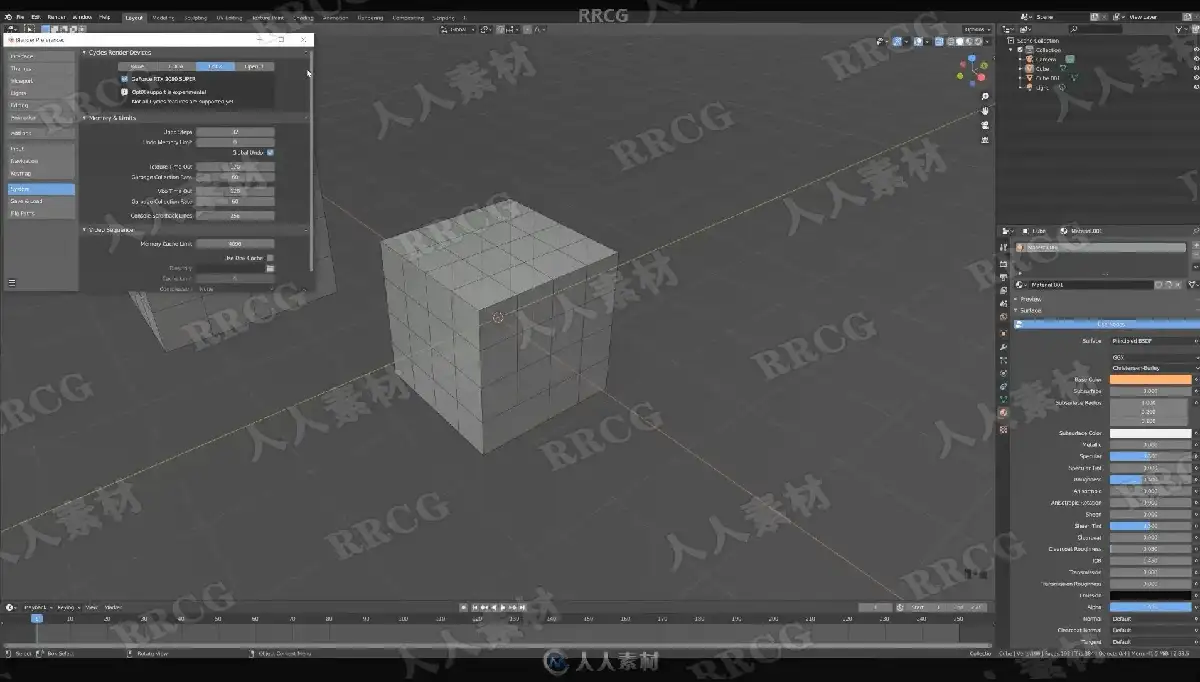The width and height of the screenshot is (1200, 682).
Task: Select Save & Load in Preferences sidebar
Action: [x=39, y=201]
